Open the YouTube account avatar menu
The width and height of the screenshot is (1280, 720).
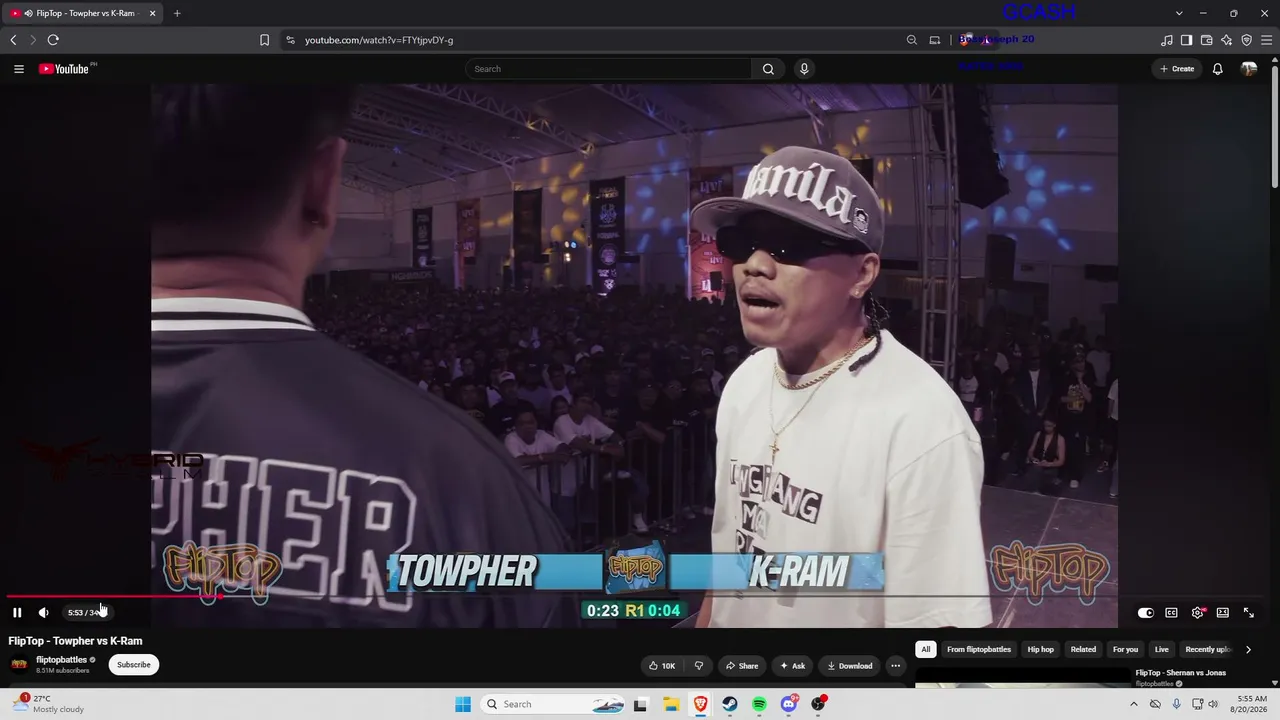(1249, 69)
